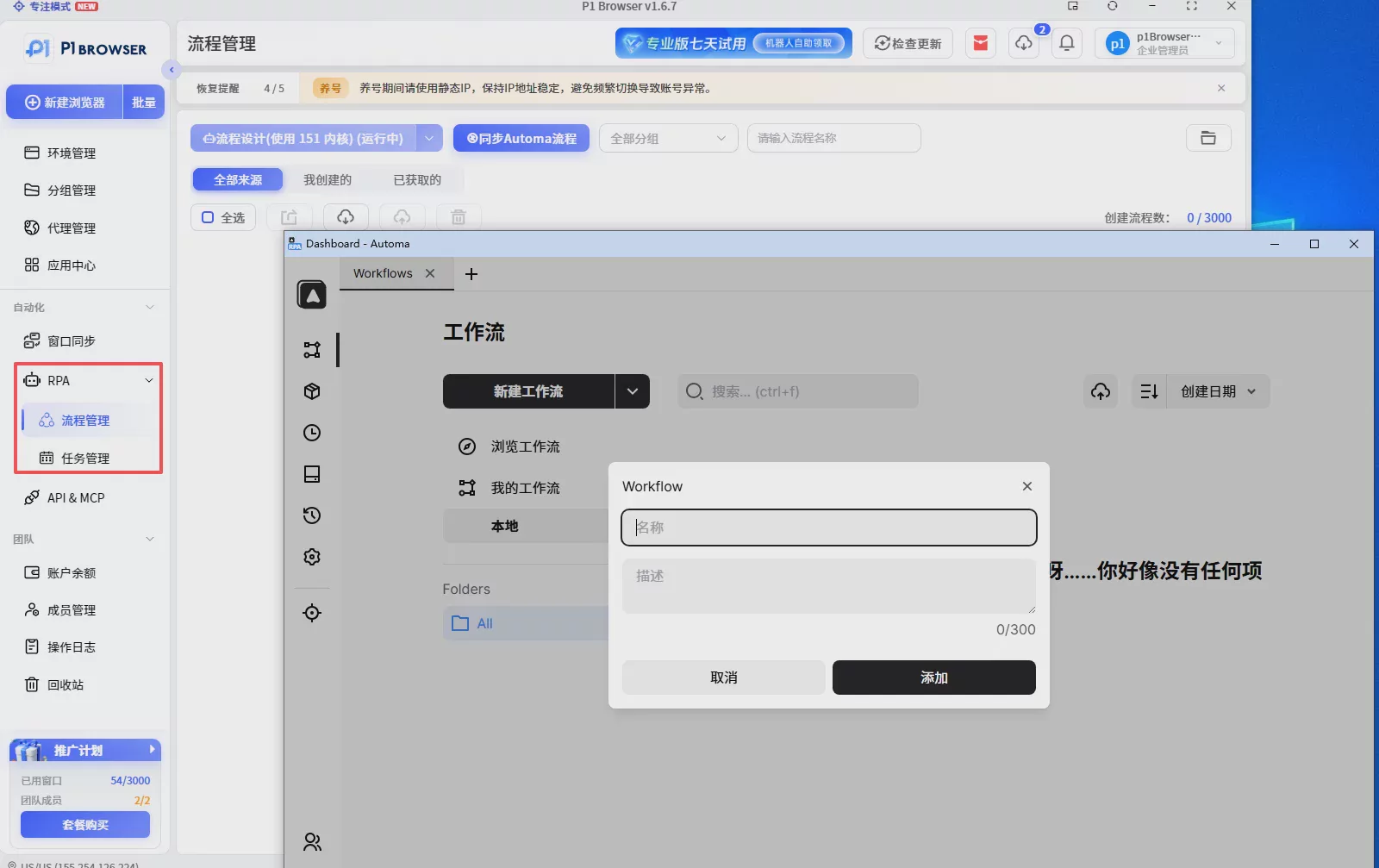
Task: Click the Automa logo icon
Action: 312,295
